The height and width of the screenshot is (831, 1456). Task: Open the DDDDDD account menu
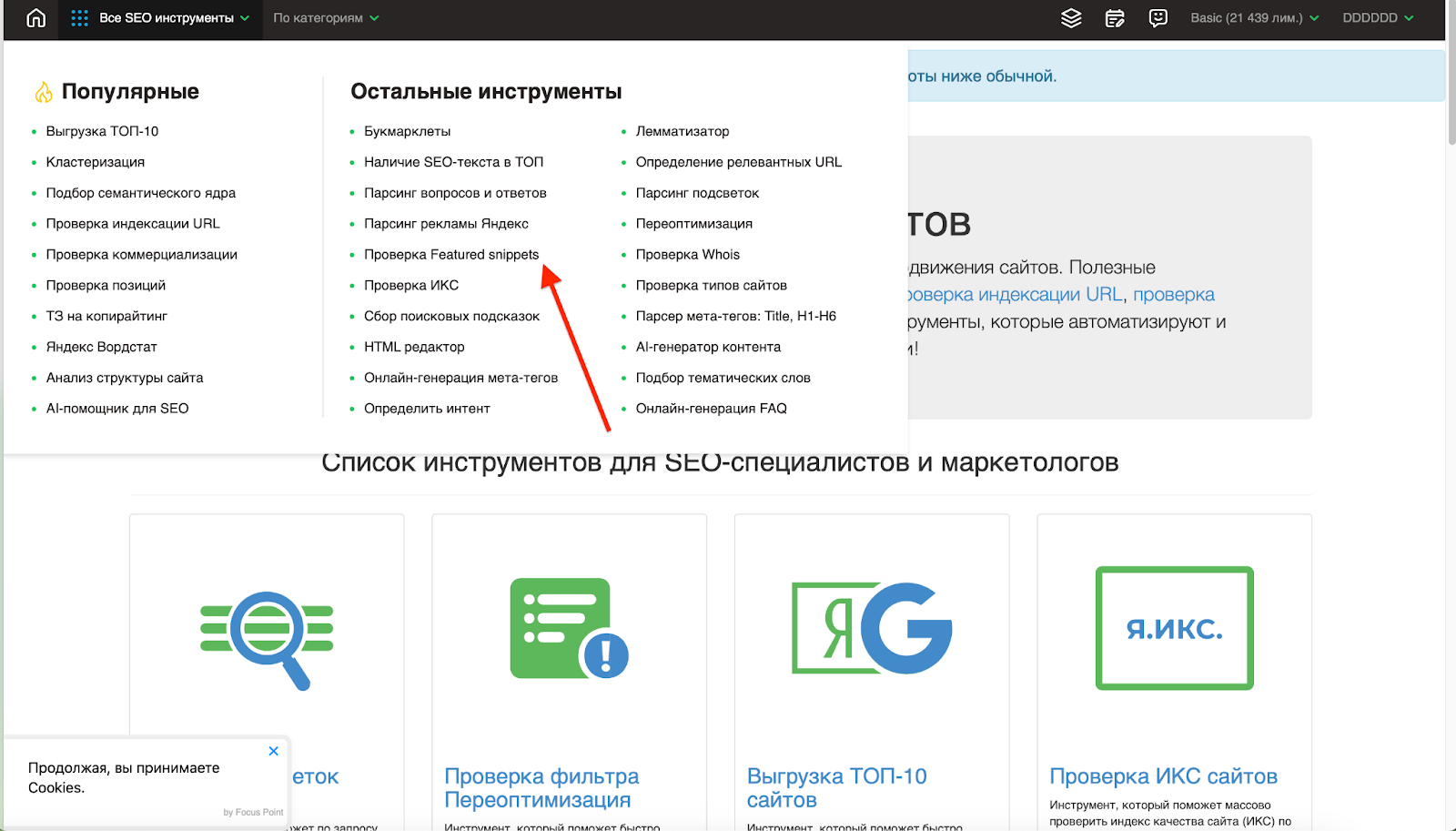pos(1378,18)
